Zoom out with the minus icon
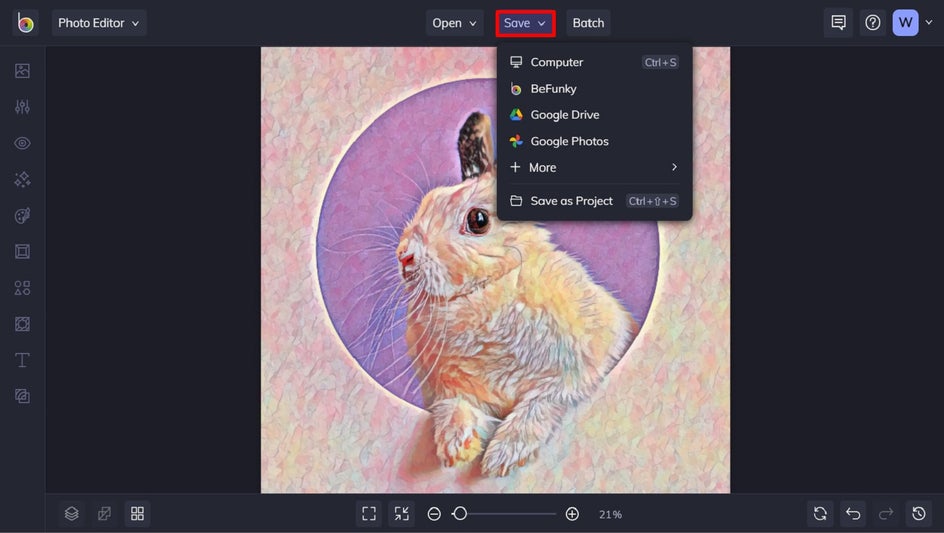 pos(434,514)
